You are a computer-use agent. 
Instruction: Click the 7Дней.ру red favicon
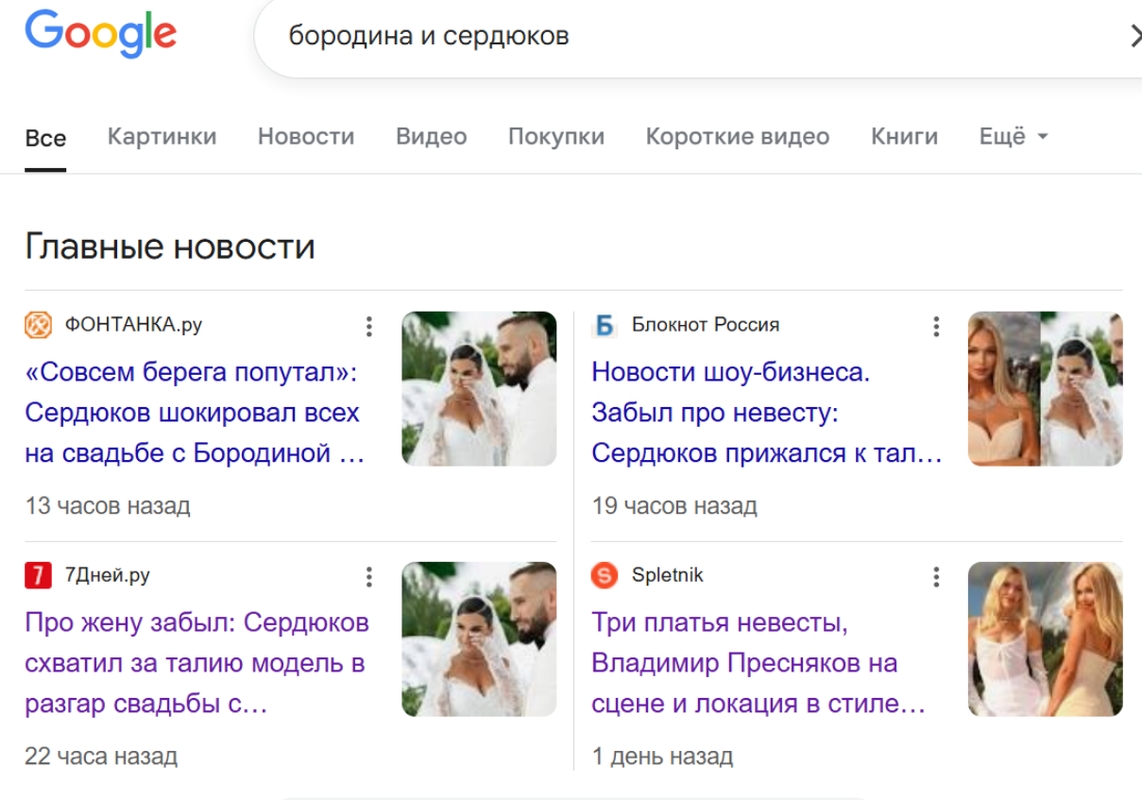coord(39,575)
